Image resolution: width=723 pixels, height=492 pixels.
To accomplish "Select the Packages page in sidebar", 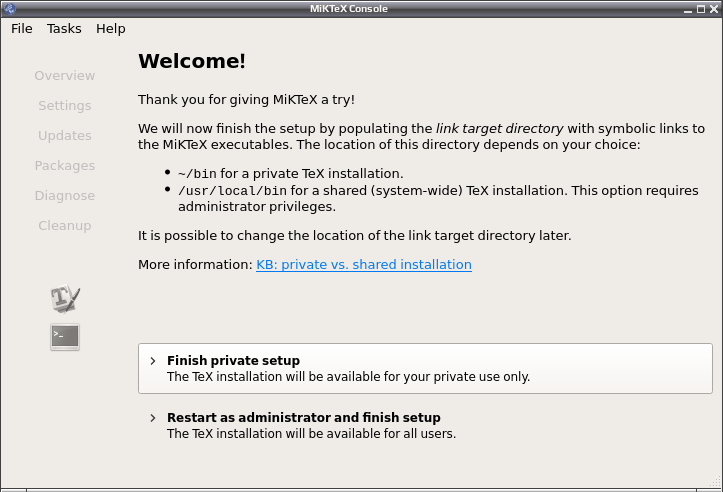I will pos(65,166).
